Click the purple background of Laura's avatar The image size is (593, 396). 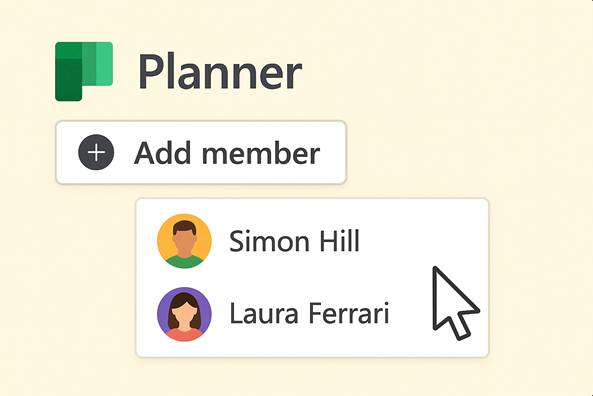click(163, 308)
